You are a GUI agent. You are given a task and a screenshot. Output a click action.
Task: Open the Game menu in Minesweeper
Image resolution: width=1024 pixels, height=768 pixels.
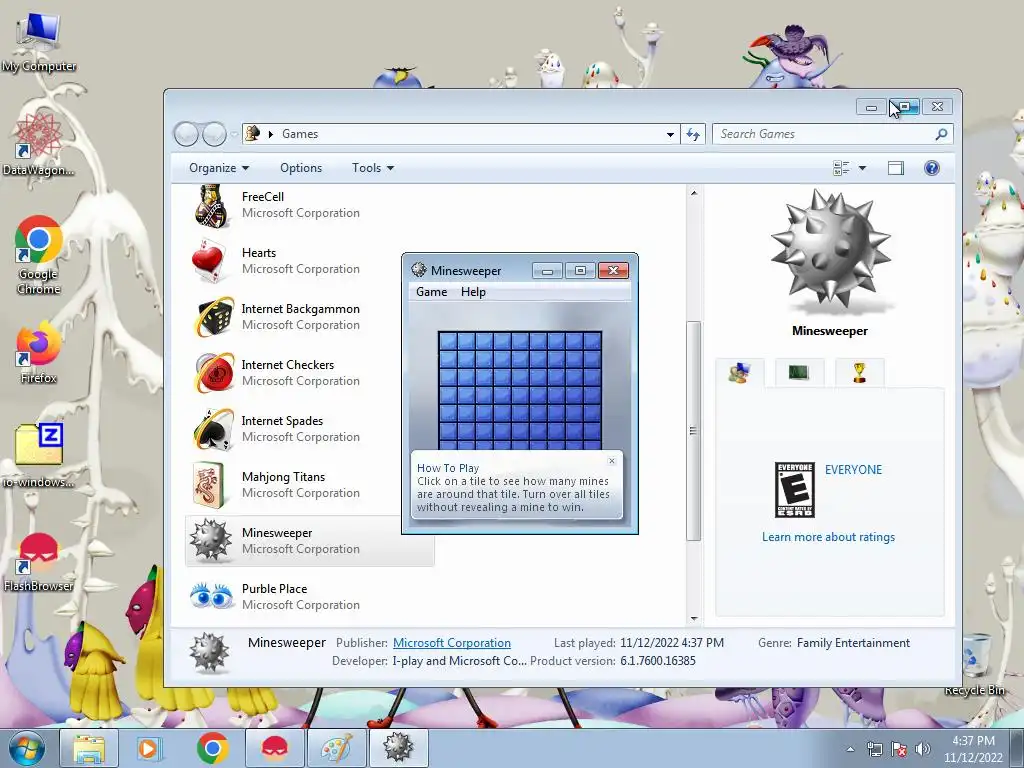tap(432, 292)
